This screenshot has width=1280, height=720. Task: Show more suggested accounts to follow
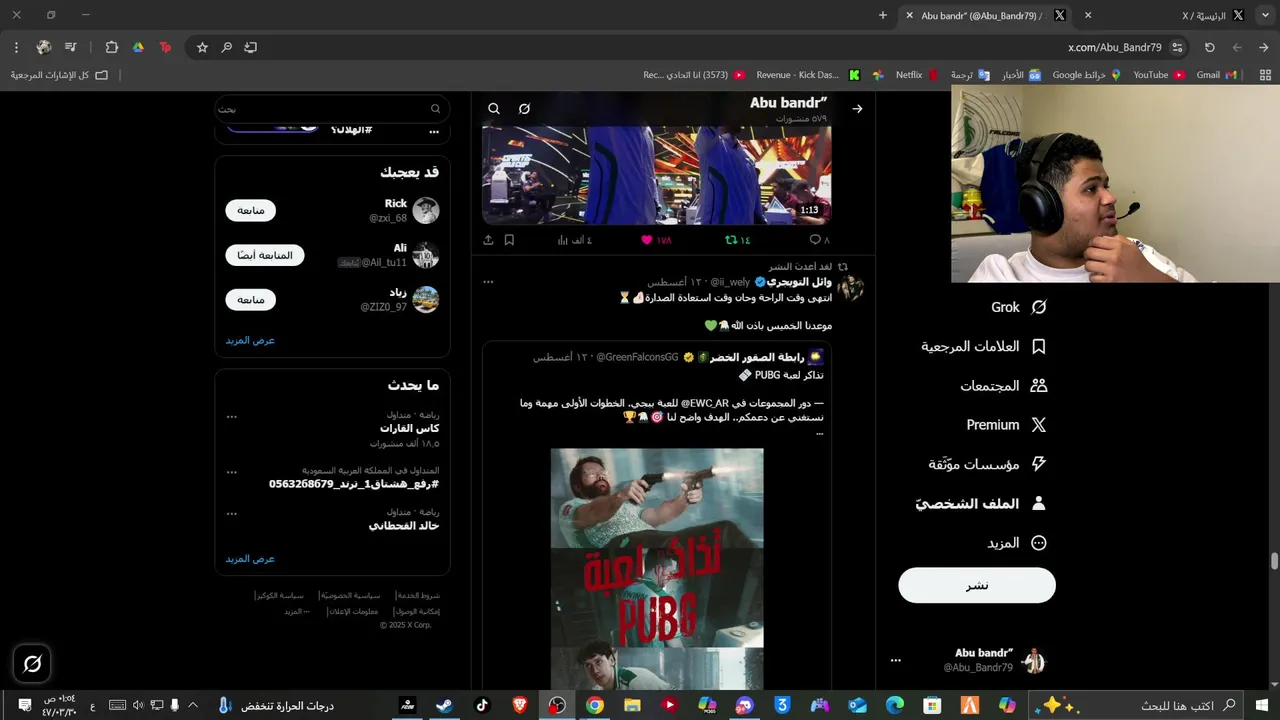point(250,340)
